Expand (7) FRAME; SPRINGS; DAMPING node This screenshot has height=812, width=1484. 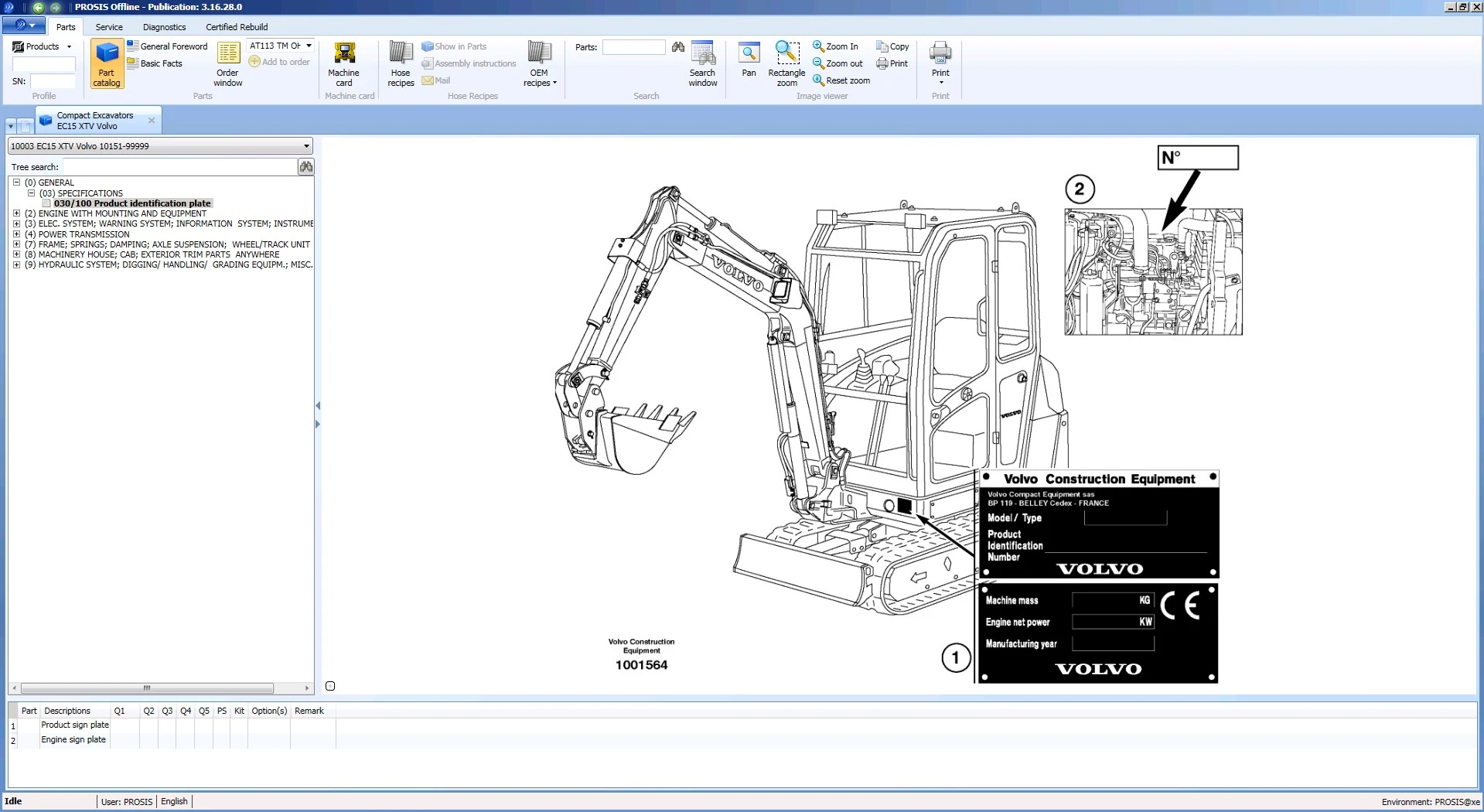(x=16, y=244)
